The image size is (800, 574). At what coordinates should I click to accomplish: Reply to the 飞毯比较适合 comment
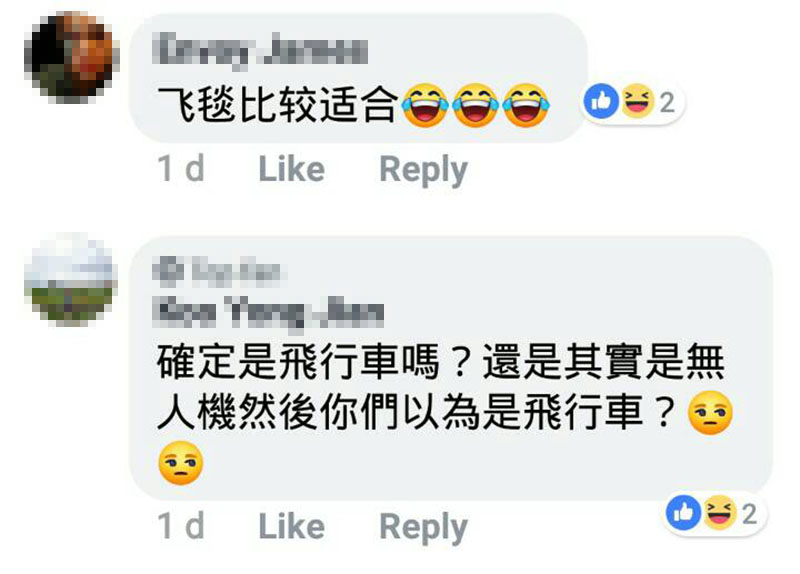pos(423,170)
